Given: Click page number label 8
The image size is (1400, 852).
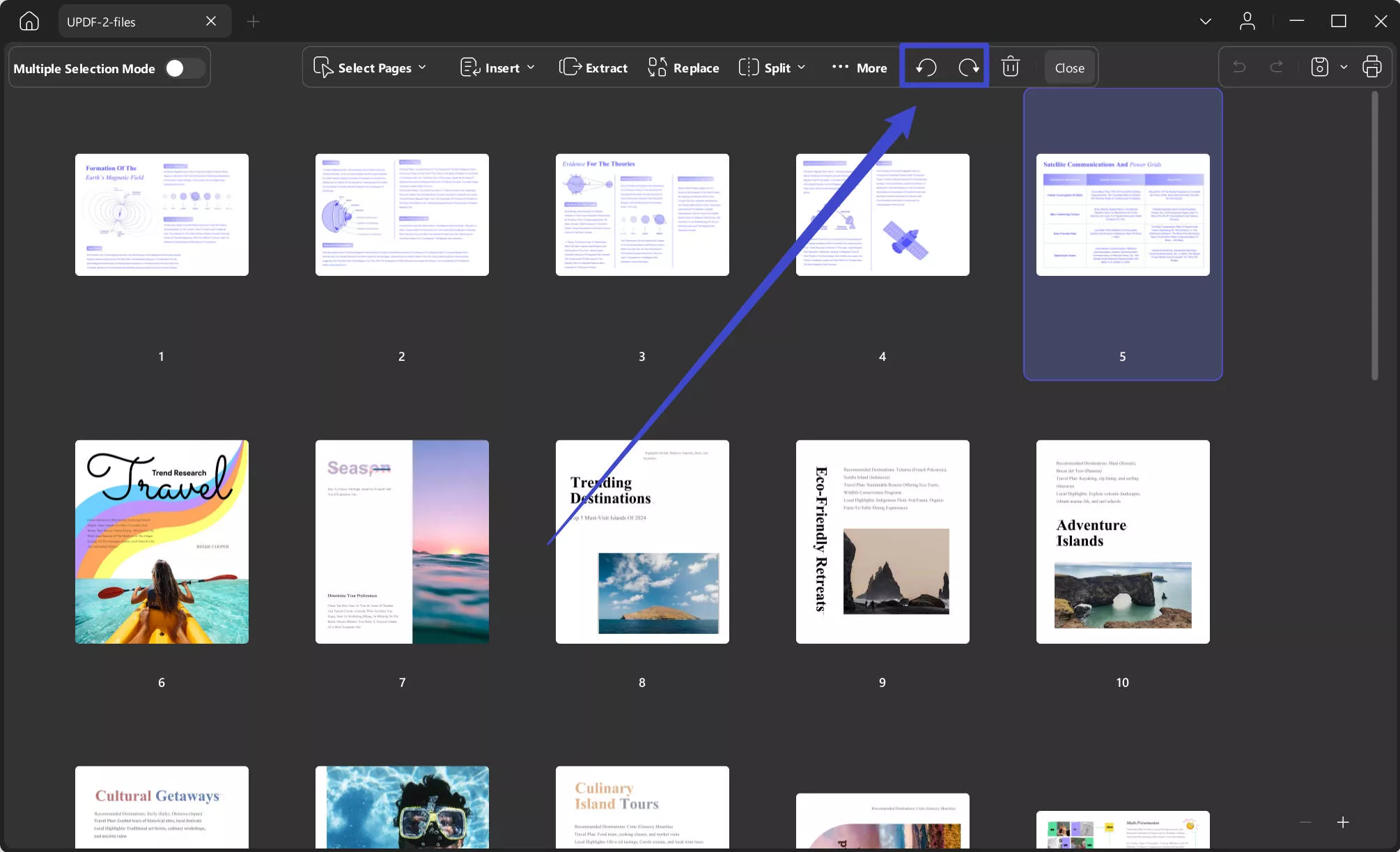Looking at the screenshot, I should pos(642,682).
